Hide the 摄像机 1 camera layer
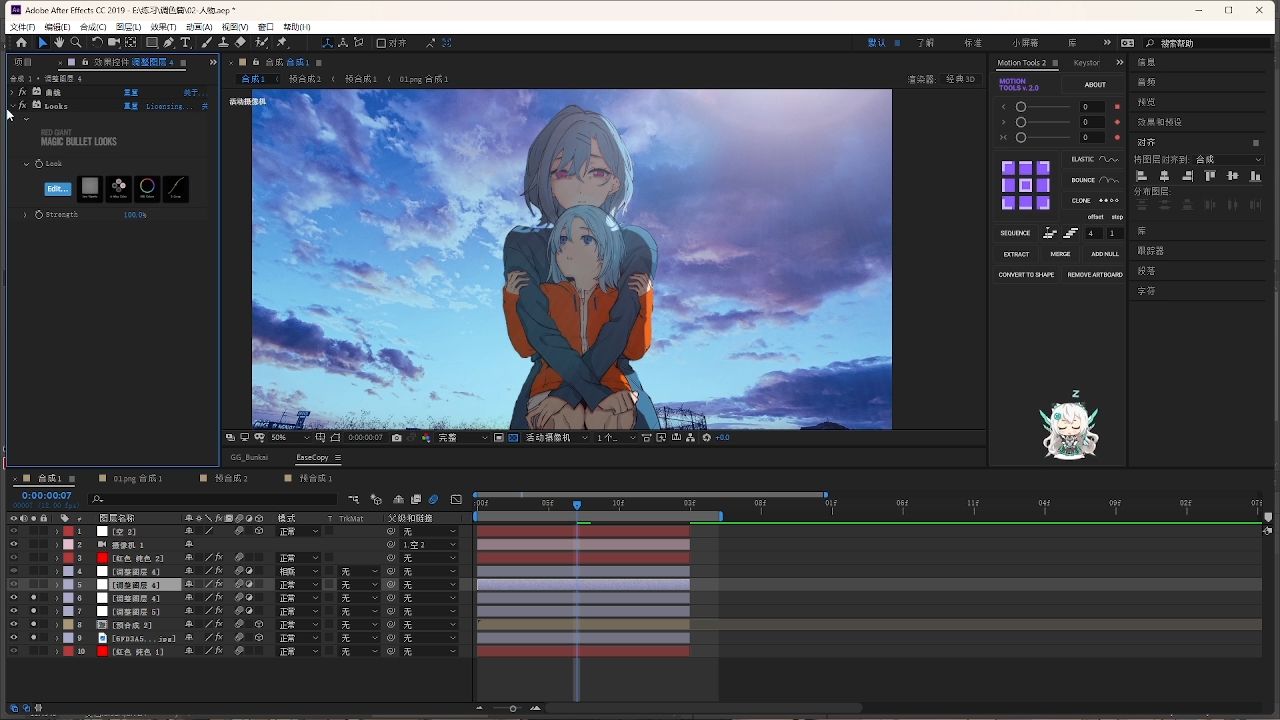This screenshot has height=720, width=1280. [14, 545]
